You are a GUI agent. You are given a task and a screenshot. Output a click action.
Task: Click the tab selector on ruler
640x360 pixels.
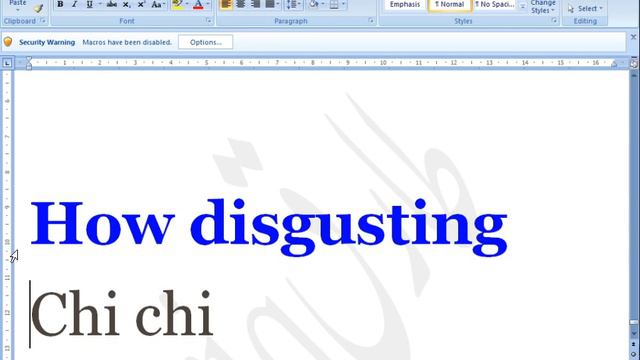7,63
